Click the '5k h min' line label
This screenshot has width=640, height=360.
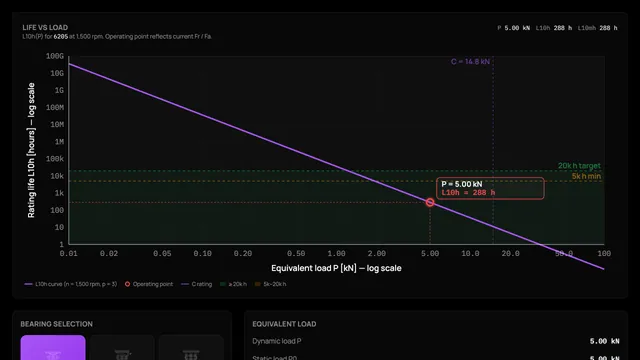tap(586, 176)
